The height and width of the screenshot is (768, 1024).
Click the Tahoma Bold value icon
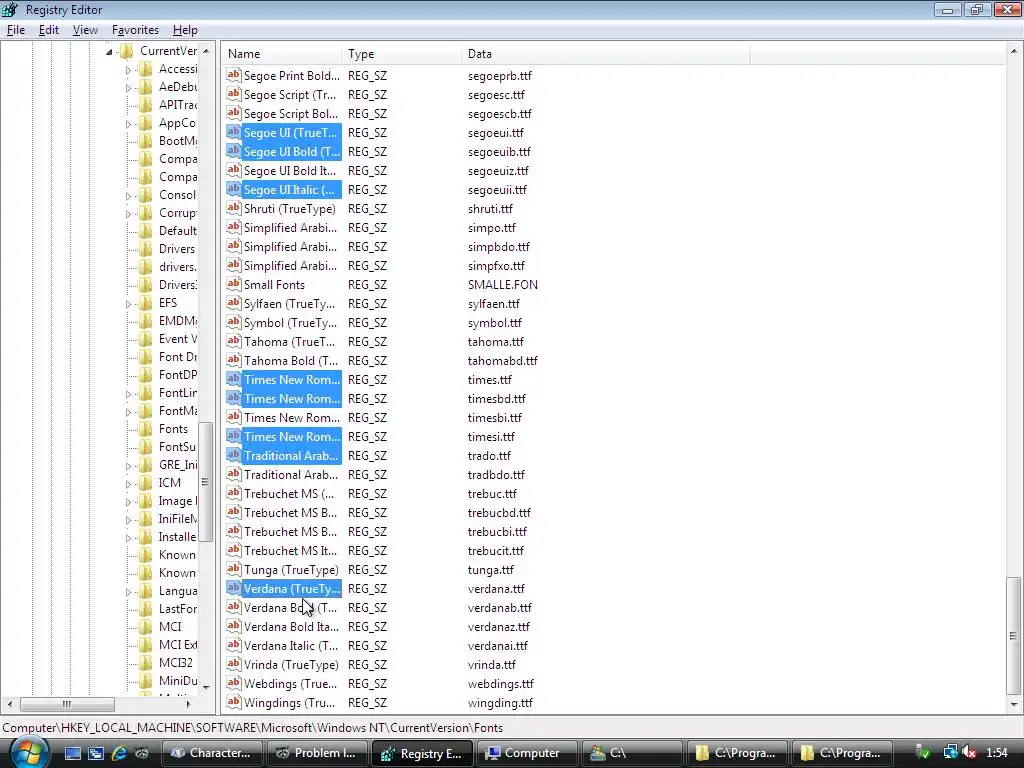pos(234,360)
